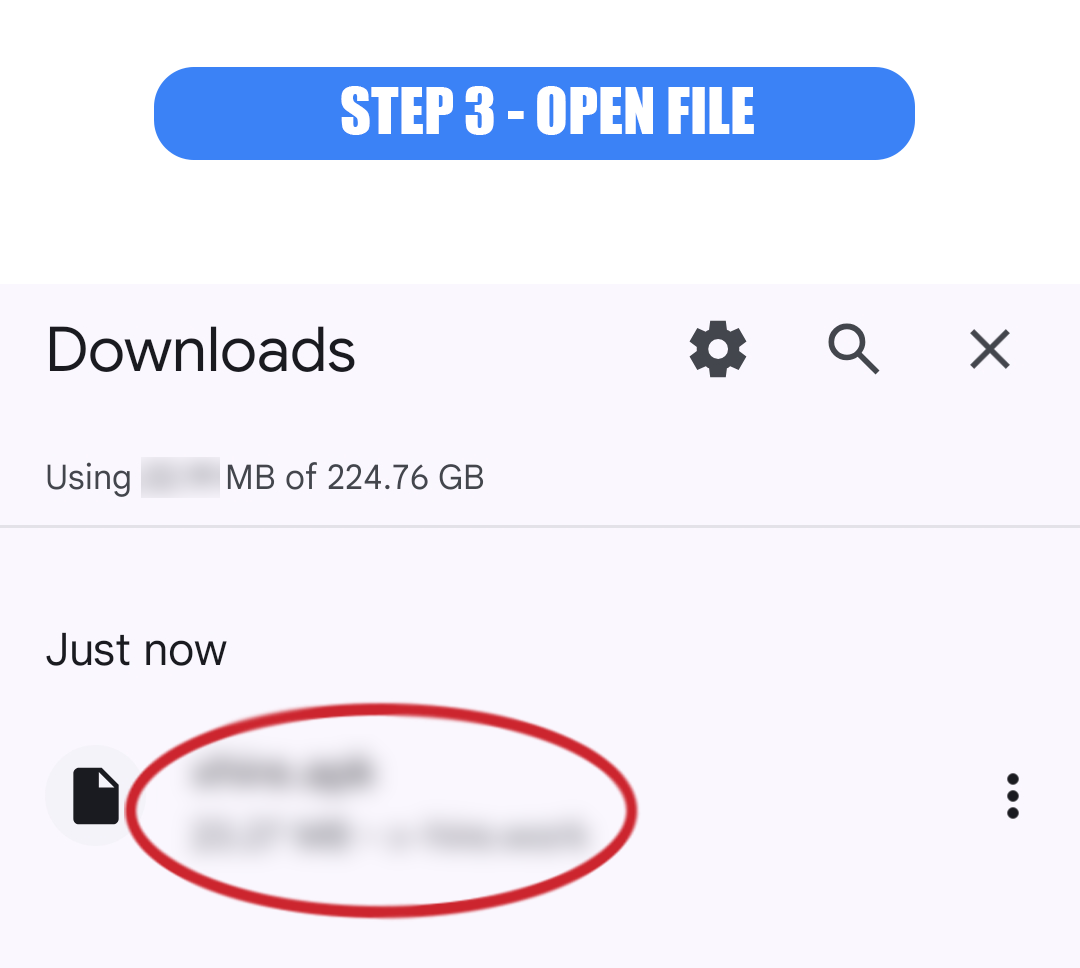The image size is (1080, 968).
Task: Open the three-dot menu for the downloaded file
Action: pos(1012,796)
